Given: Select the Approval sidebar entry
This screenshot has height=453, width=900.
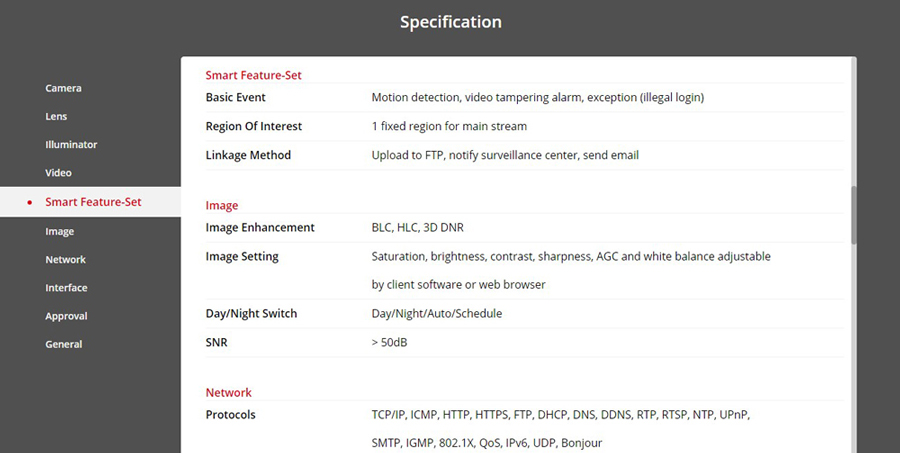Looking at the screenshot, I should [66, 316].
